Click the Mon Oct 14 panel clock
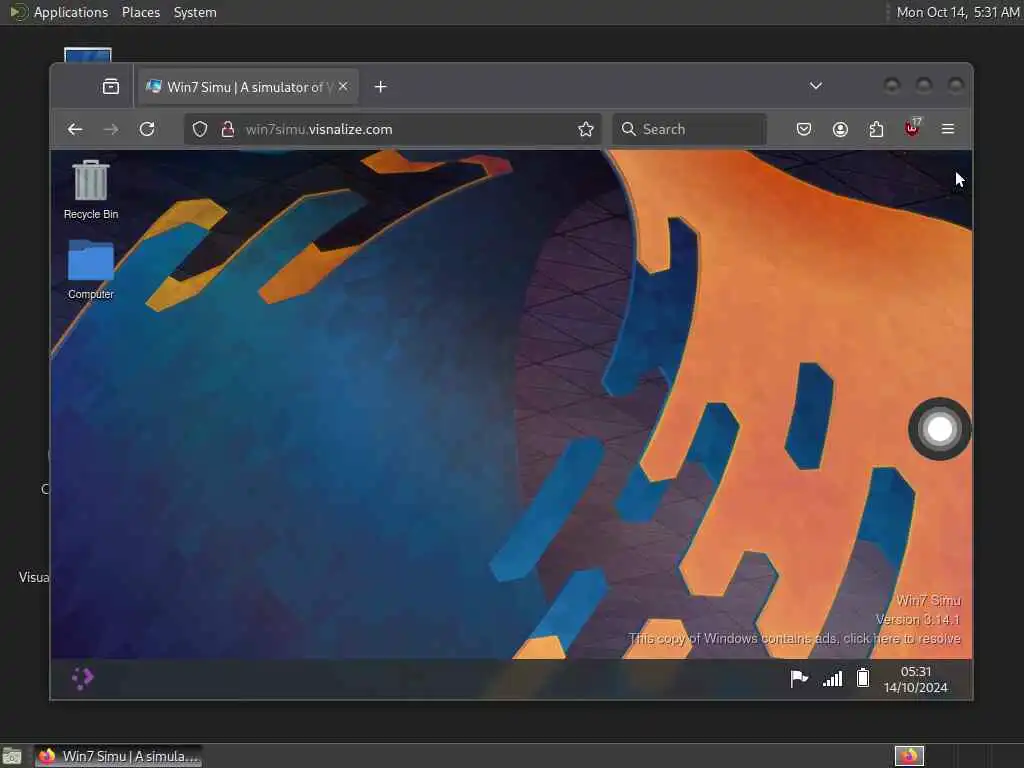The height and width of the screenshot is (768, 1024). (x=958, y=12)
